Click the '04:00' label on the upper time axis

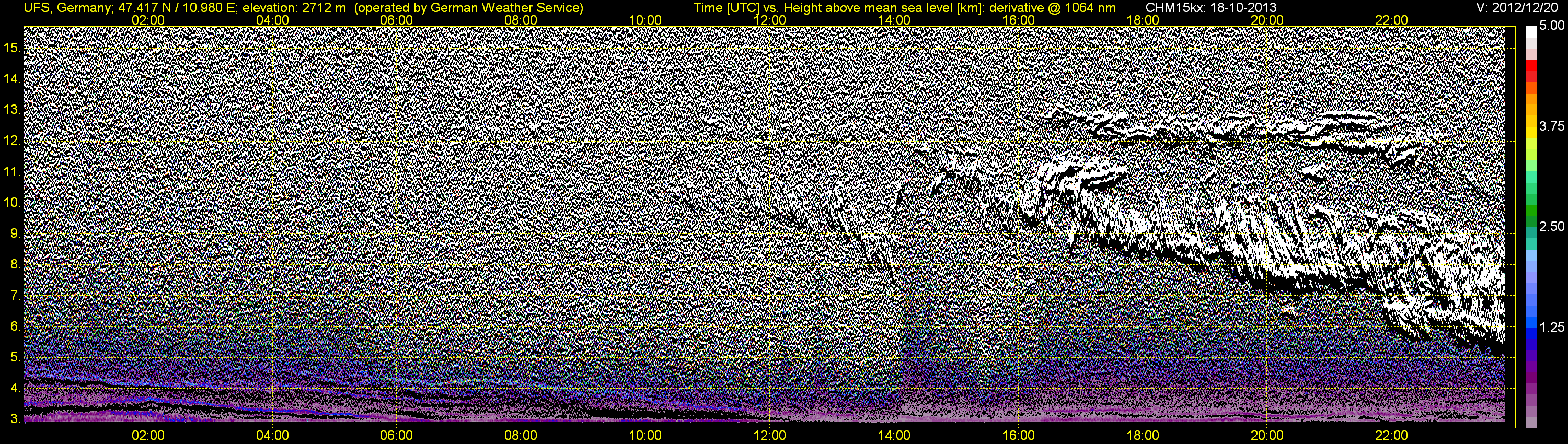(272, 20)
